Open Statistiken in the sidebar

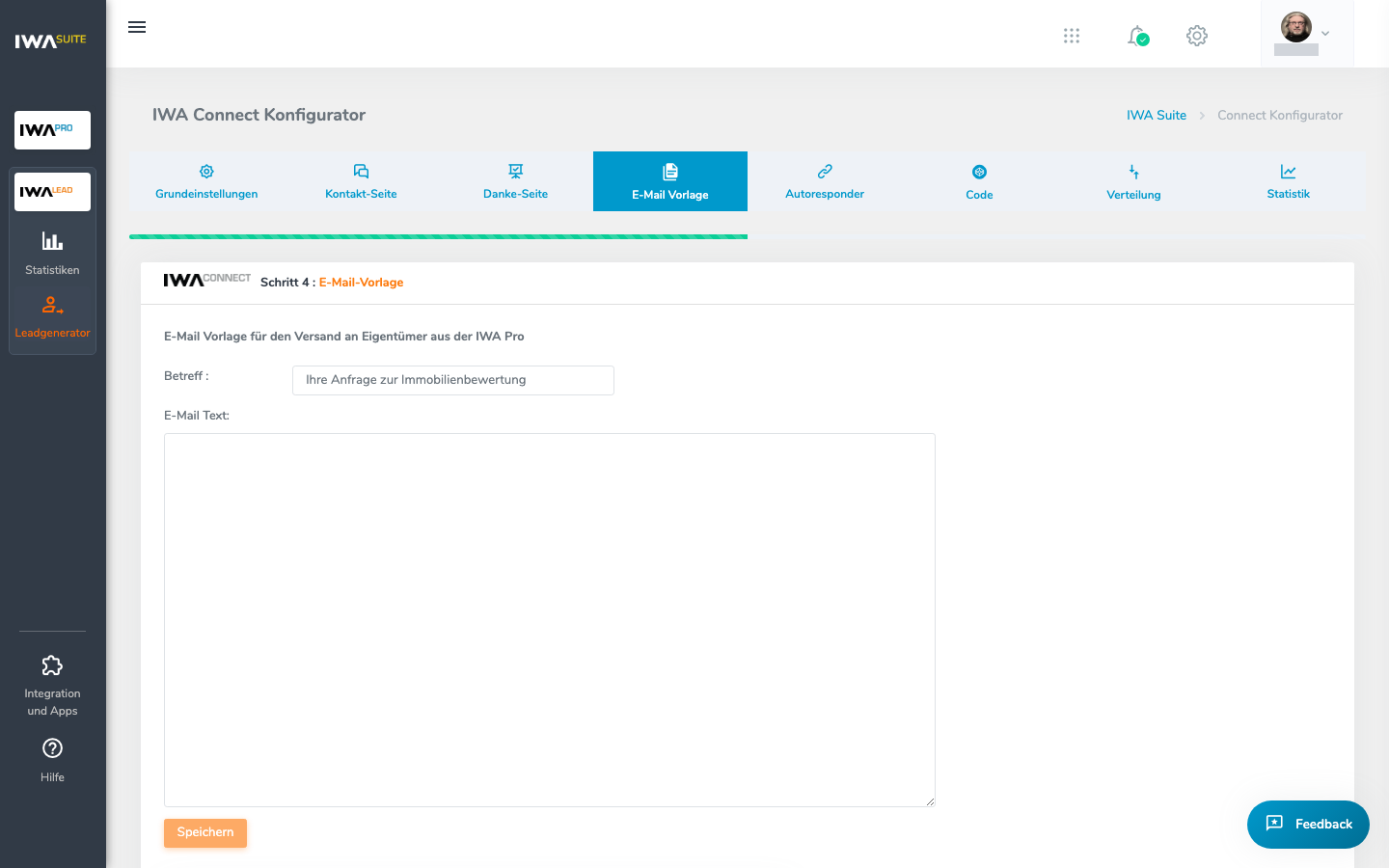point(52,253)
